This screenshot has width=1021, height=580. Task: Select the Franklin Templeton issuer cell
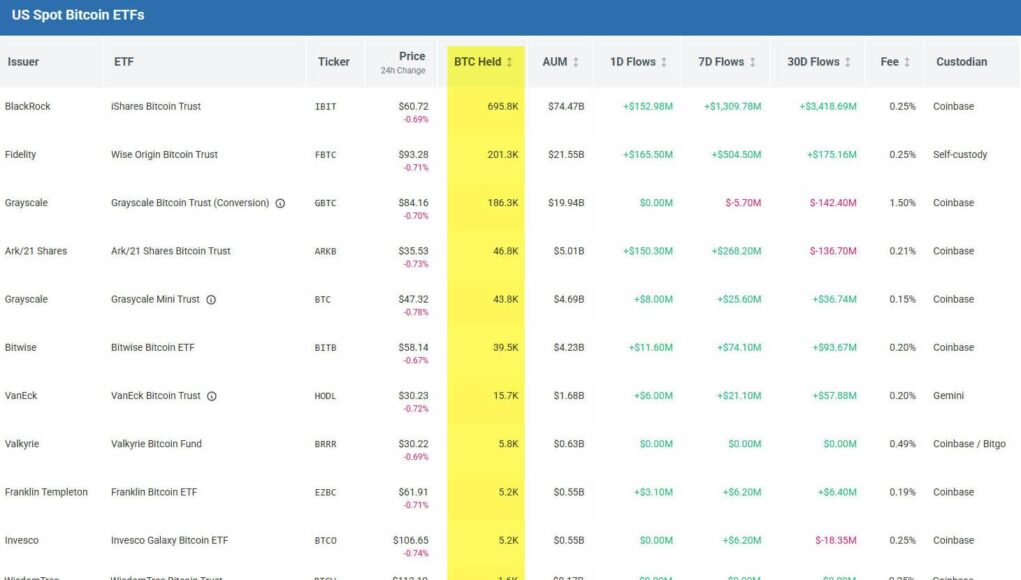46,491
